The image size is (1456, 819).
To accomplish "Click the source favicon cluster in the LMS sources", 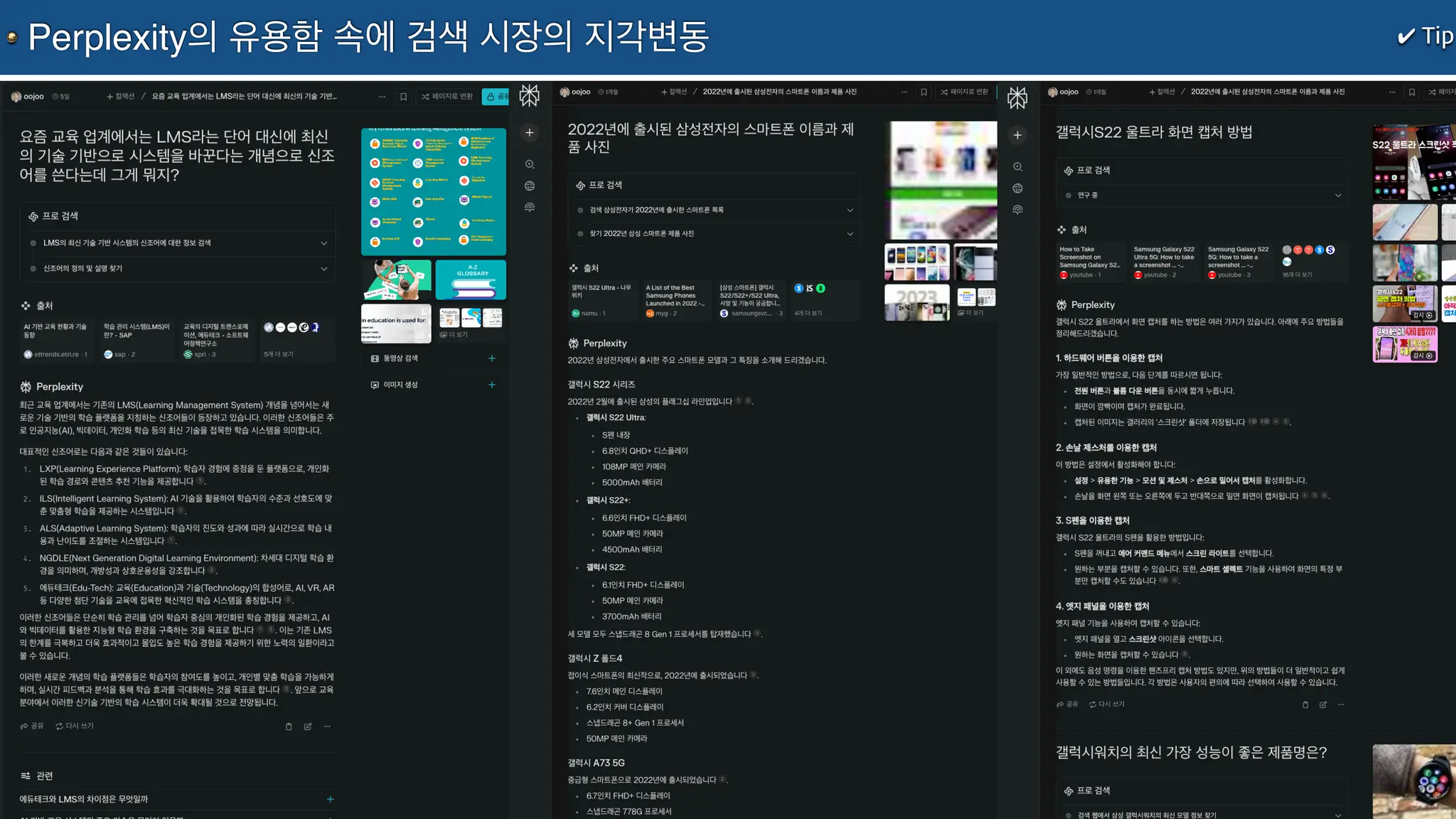I will [291, 327].
